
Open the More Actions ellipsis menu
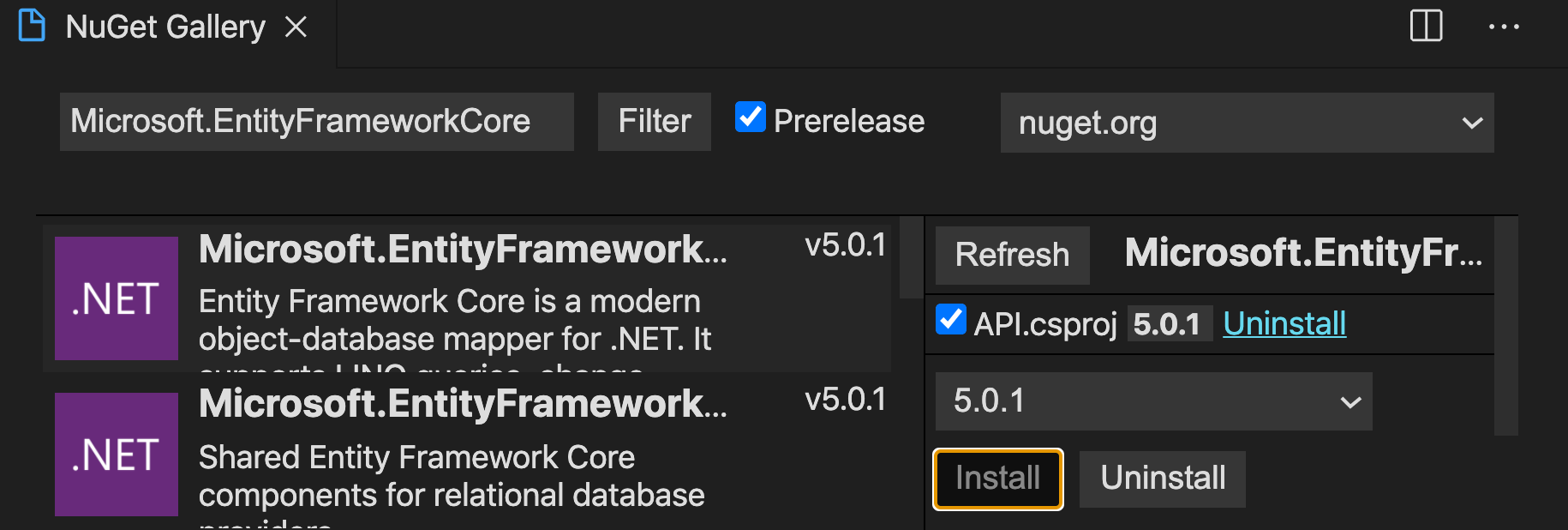click(1504, 27)
